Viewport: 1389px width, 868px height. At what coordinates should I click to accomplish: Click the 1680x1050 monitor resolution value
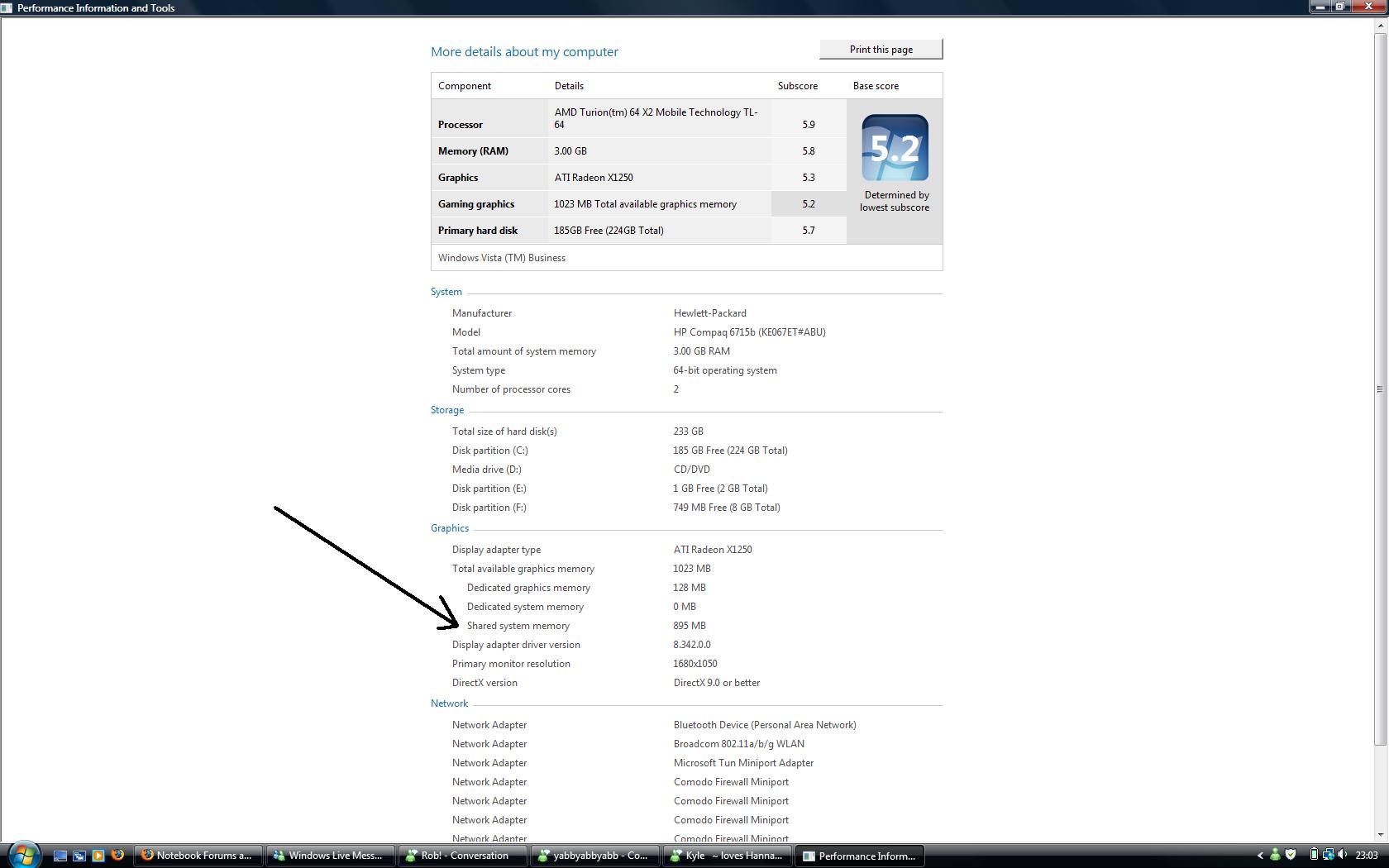pos(695,664)
